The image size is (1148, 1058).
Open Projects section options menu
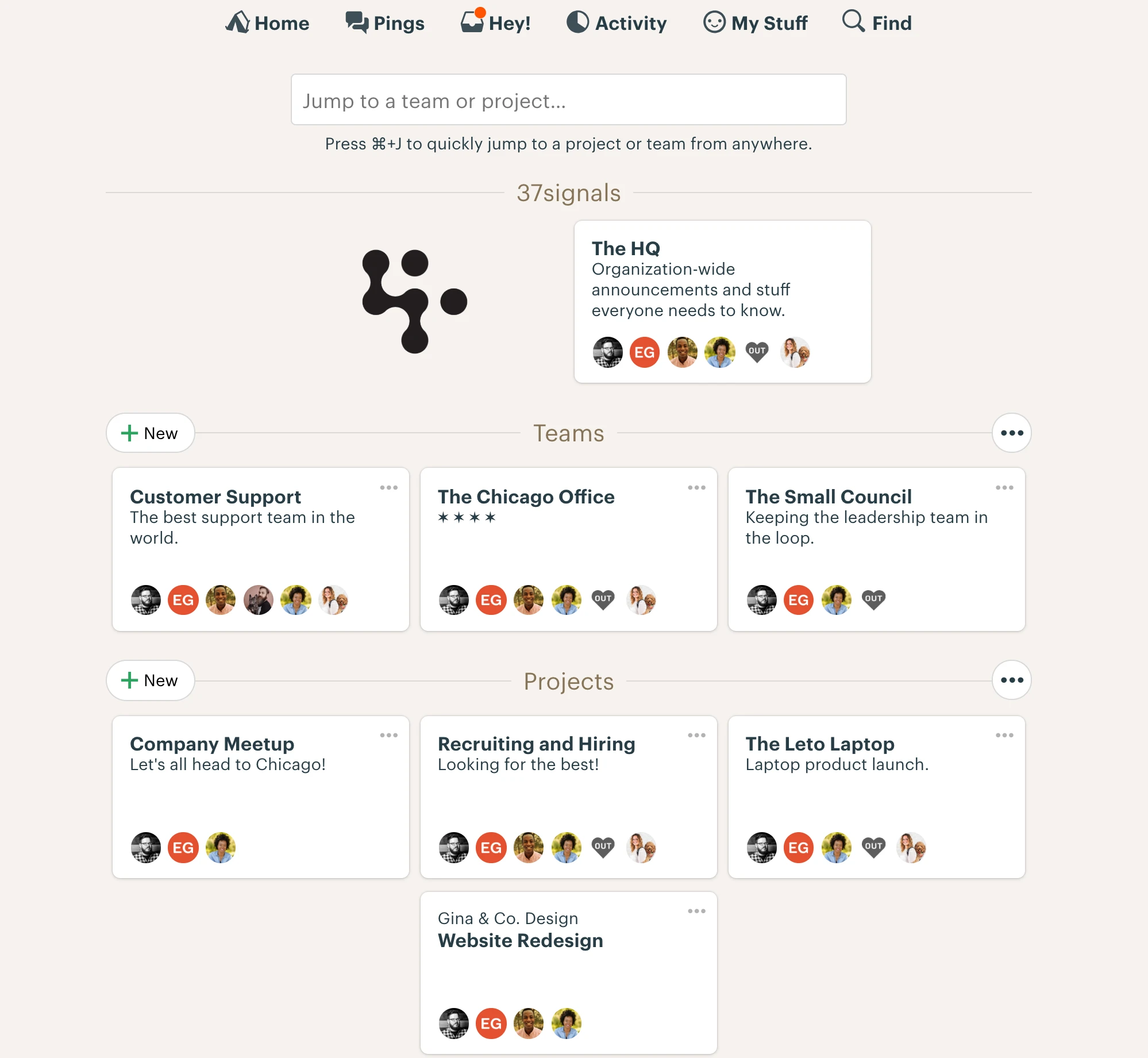1012,680
